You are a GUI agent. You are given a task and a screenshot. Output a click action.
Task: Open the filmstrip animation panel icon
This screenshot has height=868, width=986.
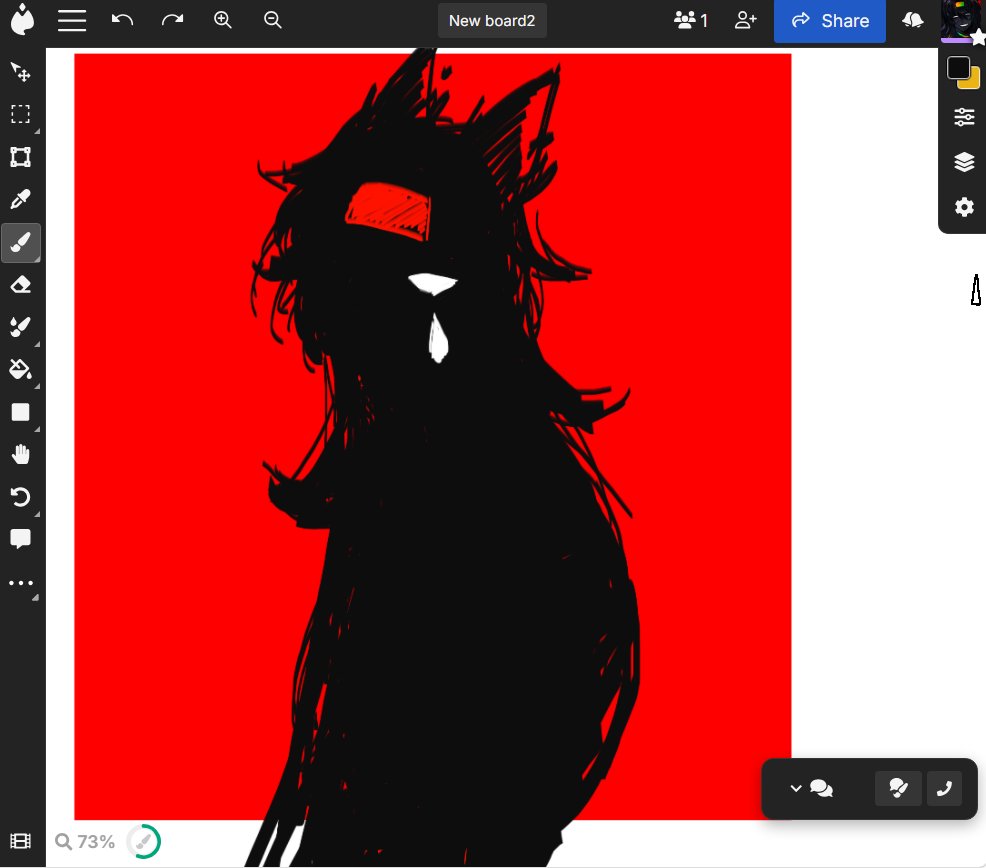[x=21, y=841]
